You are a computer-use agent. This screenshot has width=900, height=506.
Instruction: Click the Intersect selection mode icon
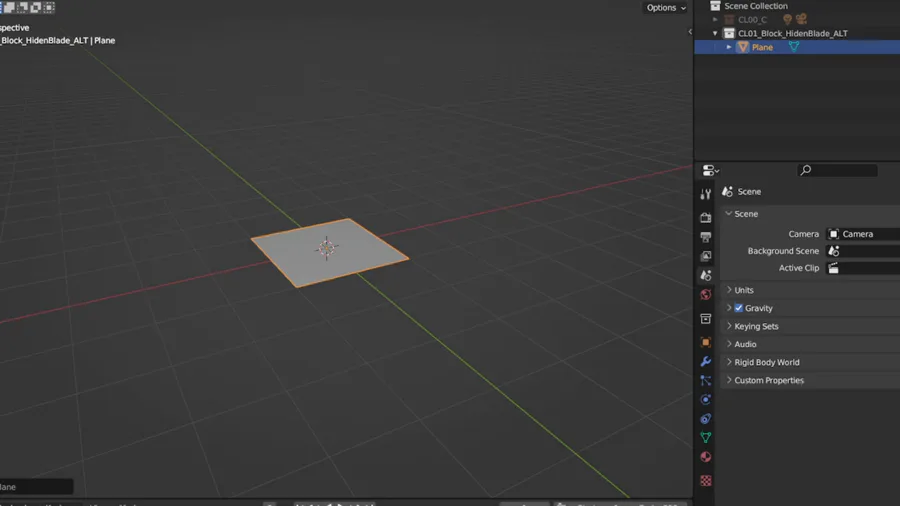(49, 7)
